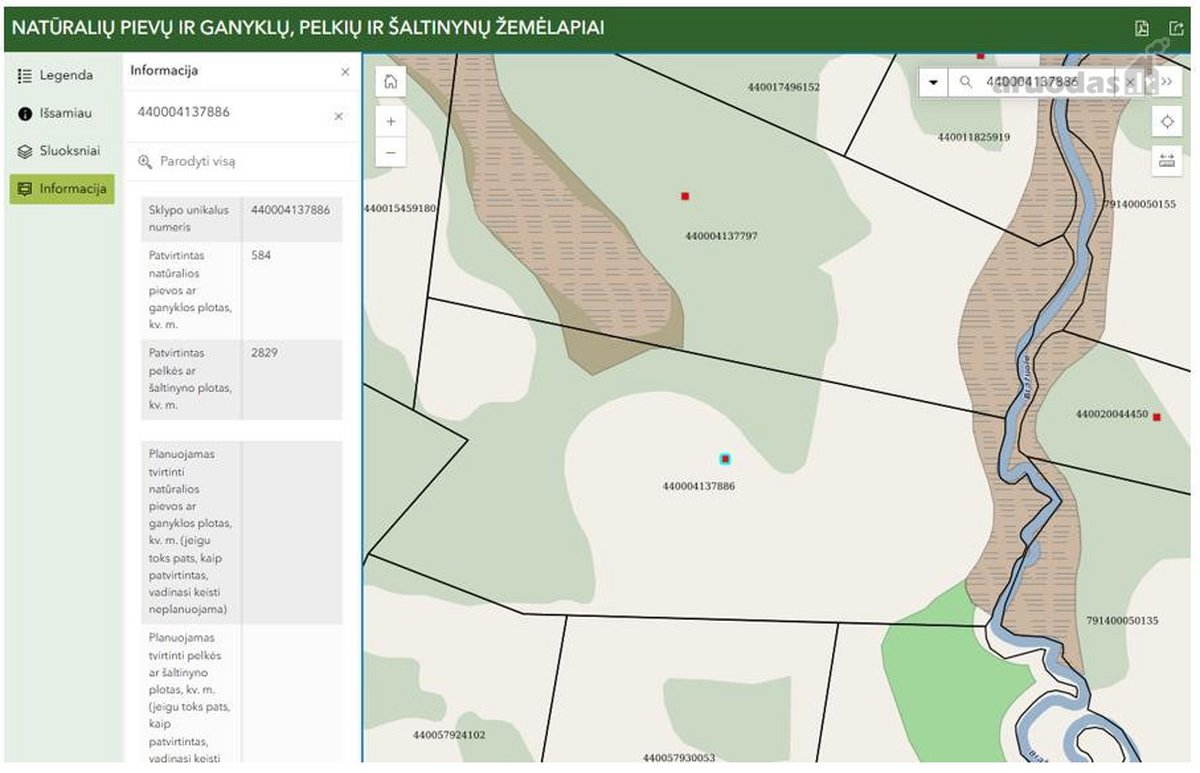Click the confirmed meadow area value 584
This screenshot has width=1200, height=773.
pyautogui.click(x=262, y=255)
